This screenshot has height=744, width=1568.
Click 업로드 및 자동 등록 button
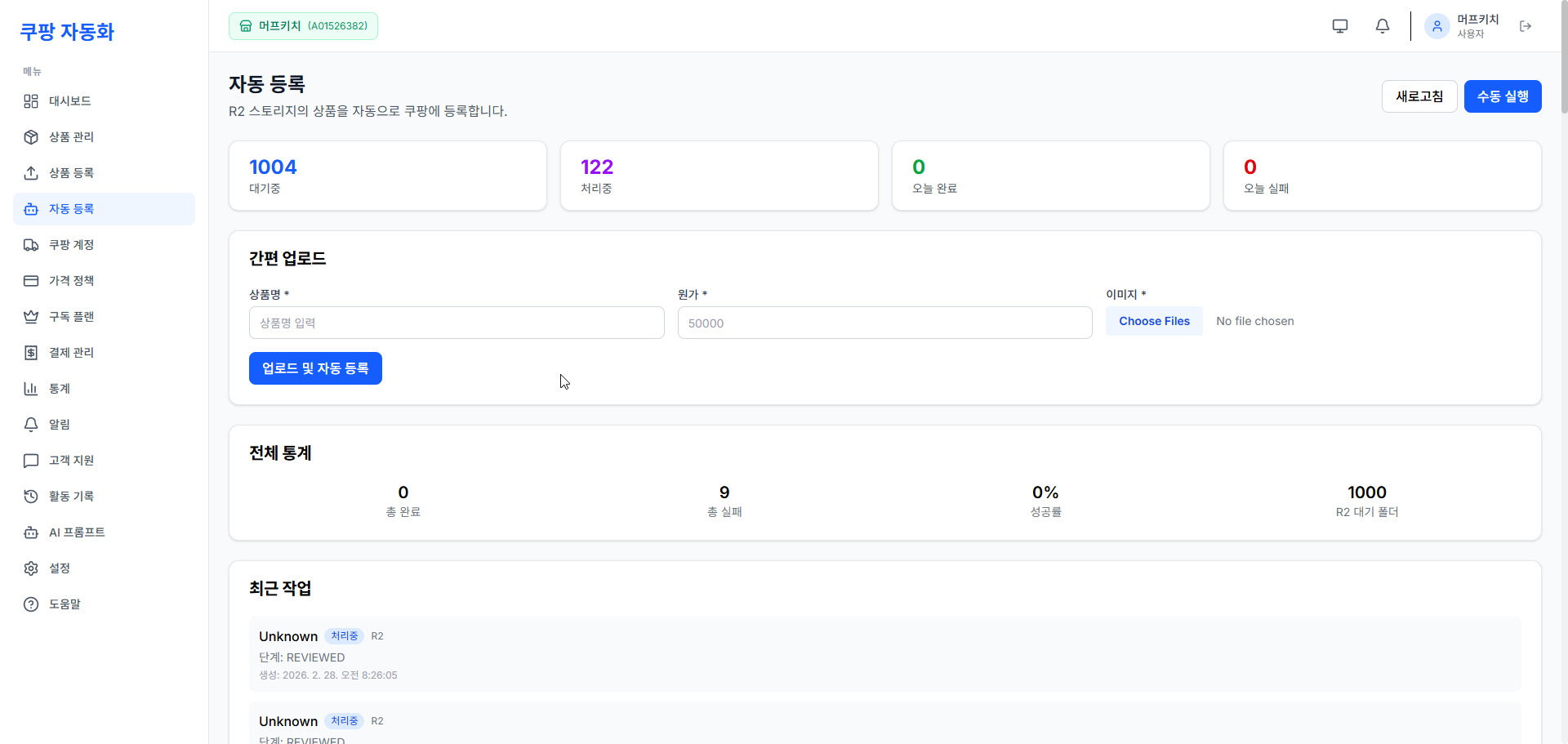pyautogui.click(x=315, y=368)
